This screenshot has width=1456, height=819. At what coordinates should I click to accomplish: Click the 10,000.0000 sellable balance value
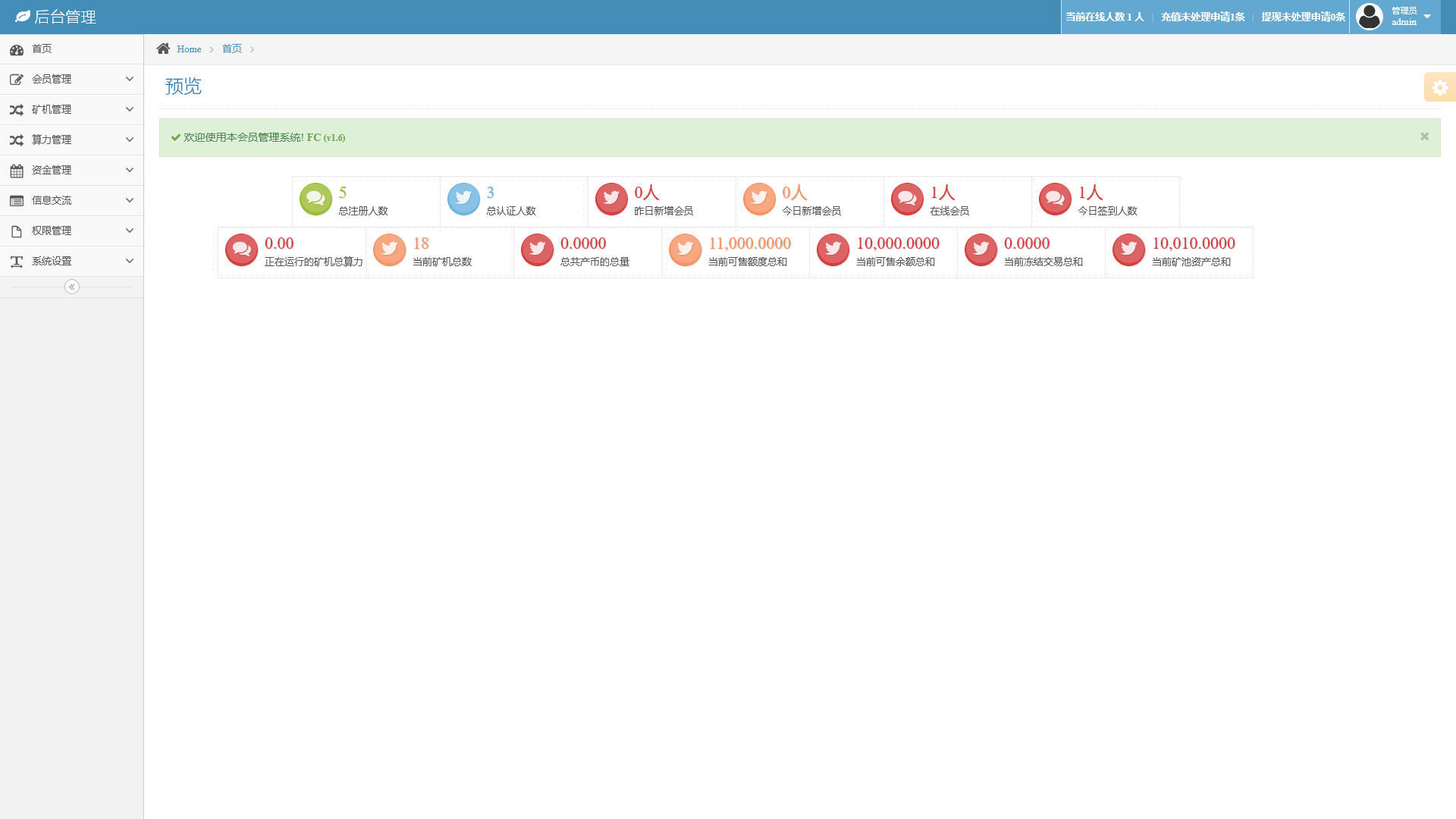(898, 243)
